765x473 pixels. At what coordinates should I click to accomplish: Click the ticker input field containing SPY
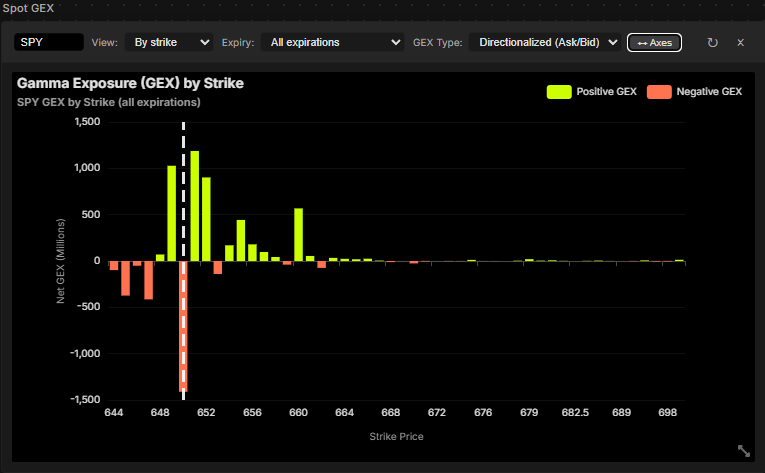coord(48,43)
